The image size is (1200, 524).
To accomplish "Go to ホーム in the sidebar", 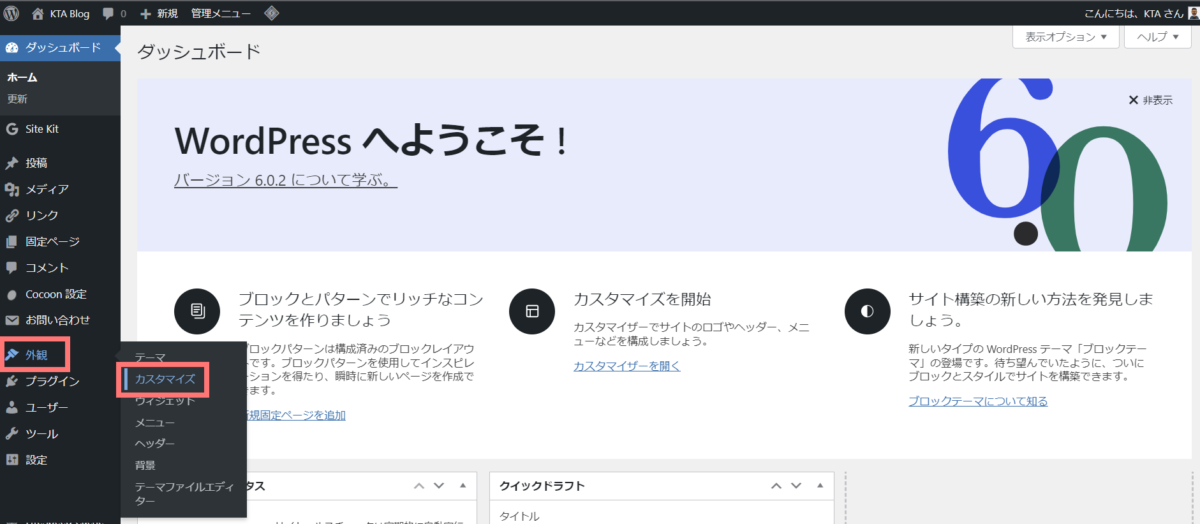I will coord(22,77).
